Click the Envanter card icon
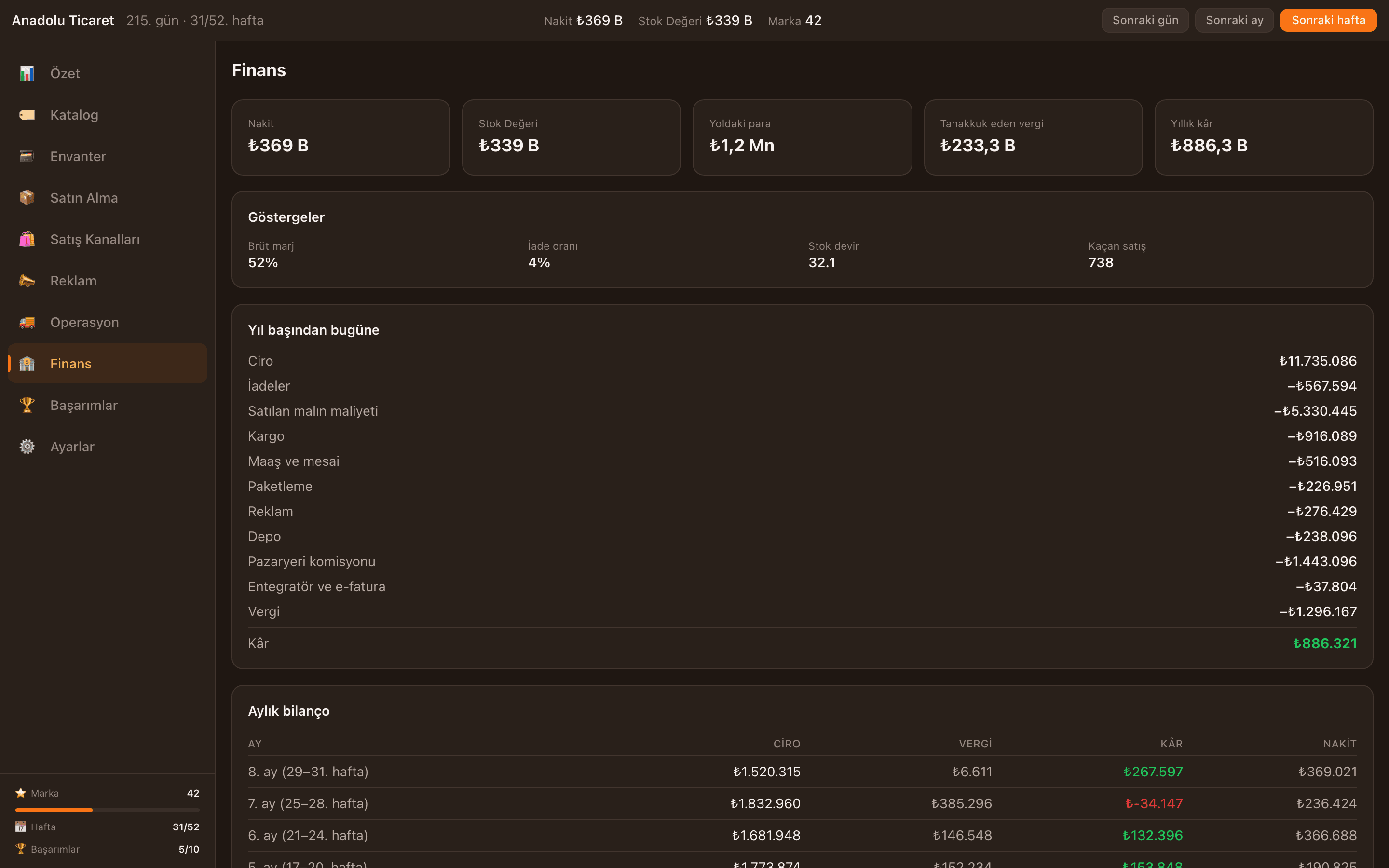Image resolution: width=1389 pixels, height=868 pixels. [27, 156]
